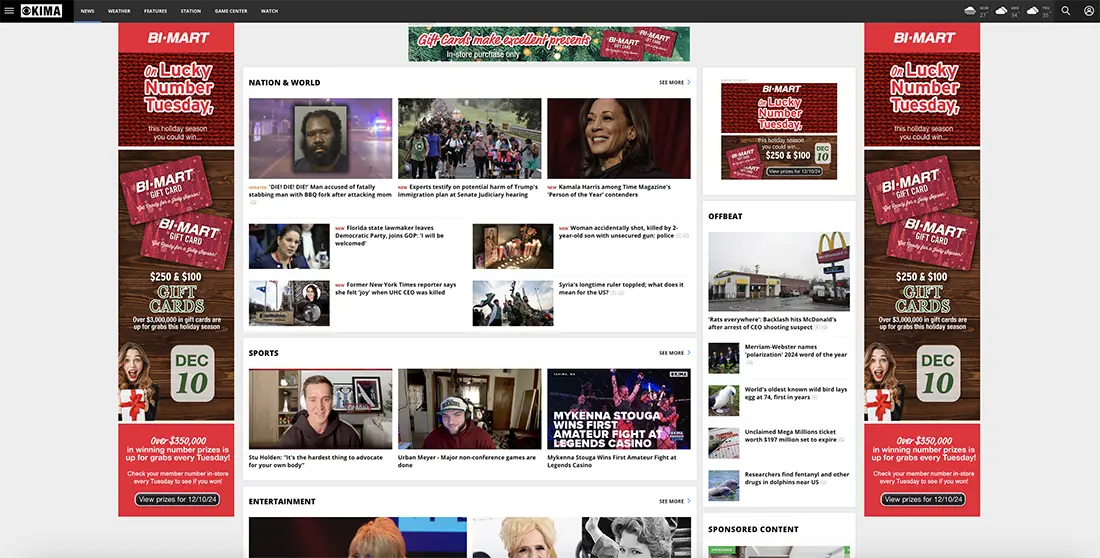Open the Sponsored Content section heading

coord(753,529)
